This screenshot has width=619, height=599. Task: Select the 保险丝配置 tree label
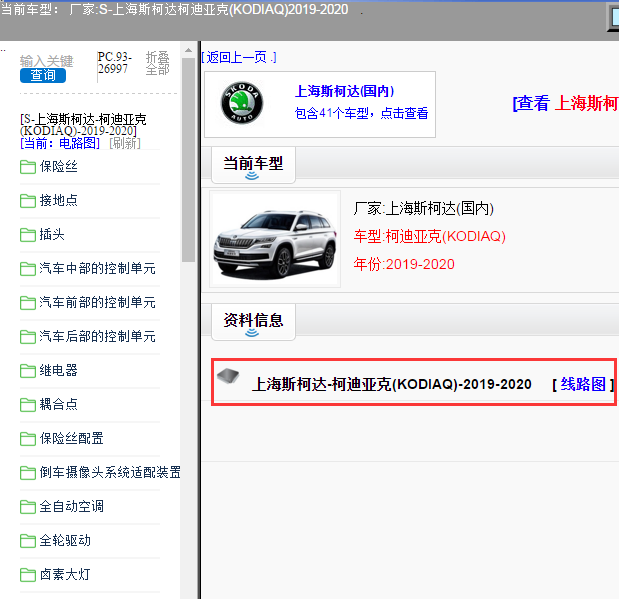[71, 438]
